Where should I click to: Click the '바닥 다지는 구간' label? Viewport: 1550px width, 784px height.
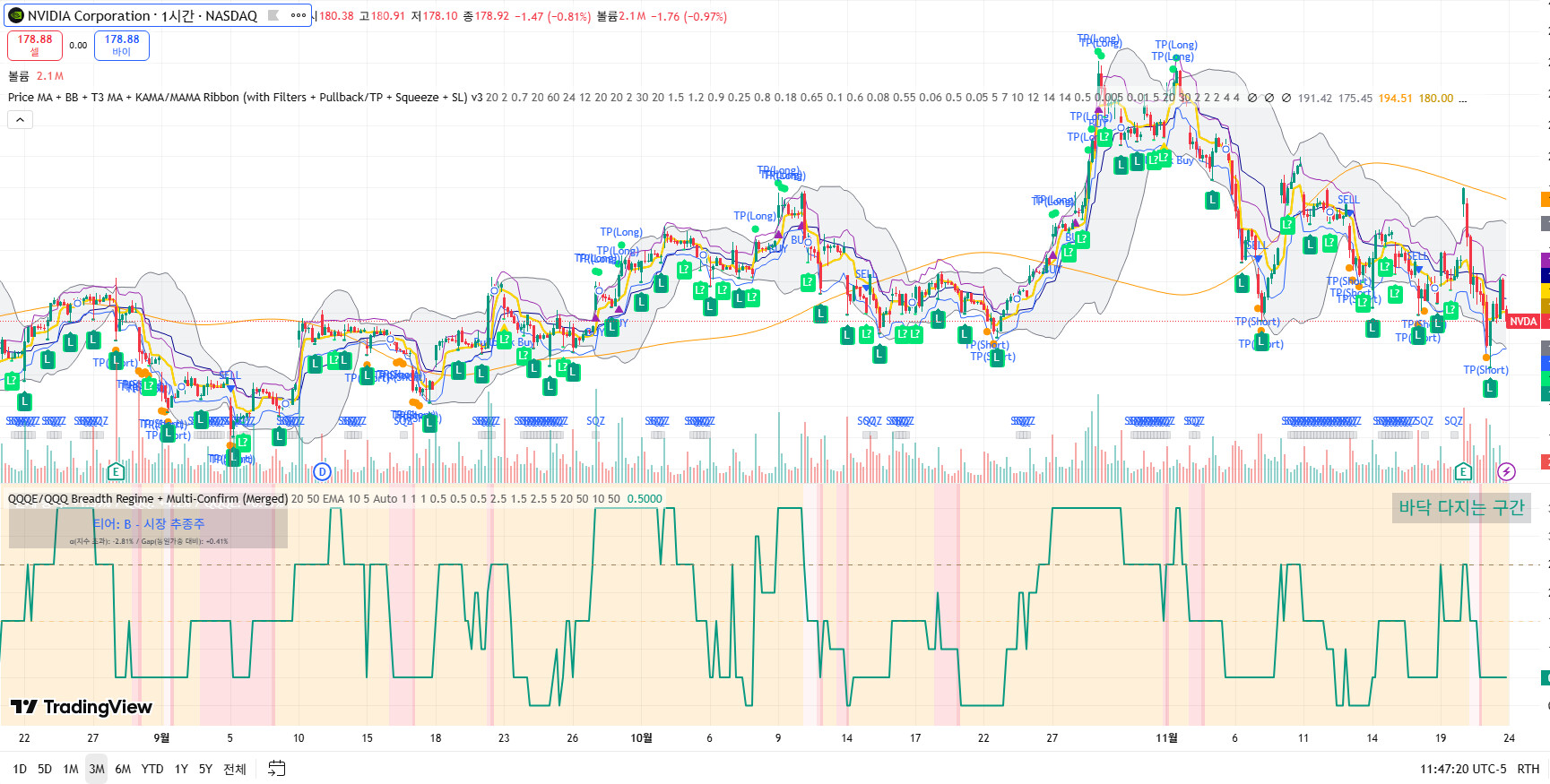1461,508
